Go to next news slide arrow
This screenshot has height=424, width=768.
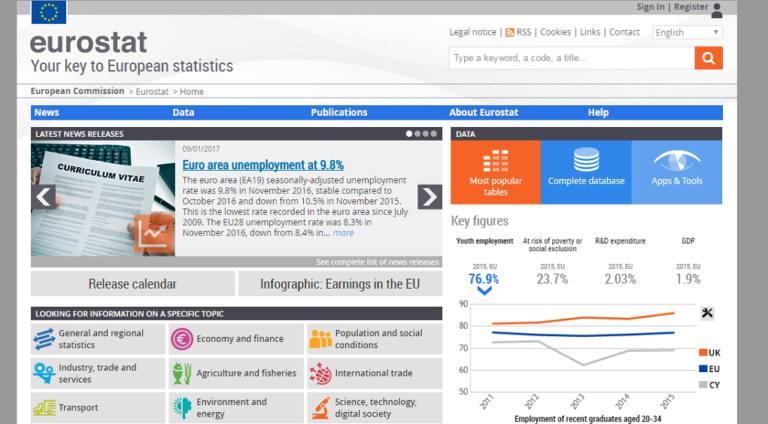tap(430, 197)
